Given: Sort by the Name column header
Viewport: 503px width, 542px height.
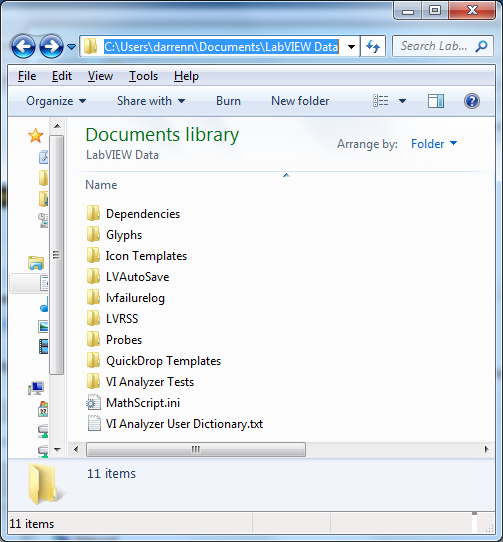Looking at the screenshot, I should click(101, 185).
